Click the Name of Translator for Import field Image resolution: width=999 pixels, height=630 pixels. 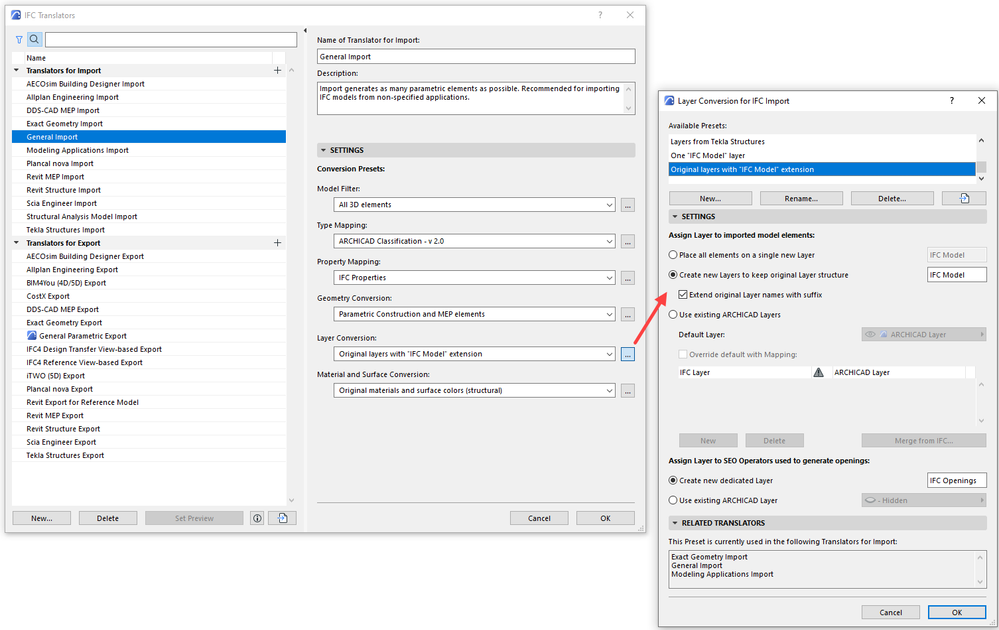coord(476,57)
